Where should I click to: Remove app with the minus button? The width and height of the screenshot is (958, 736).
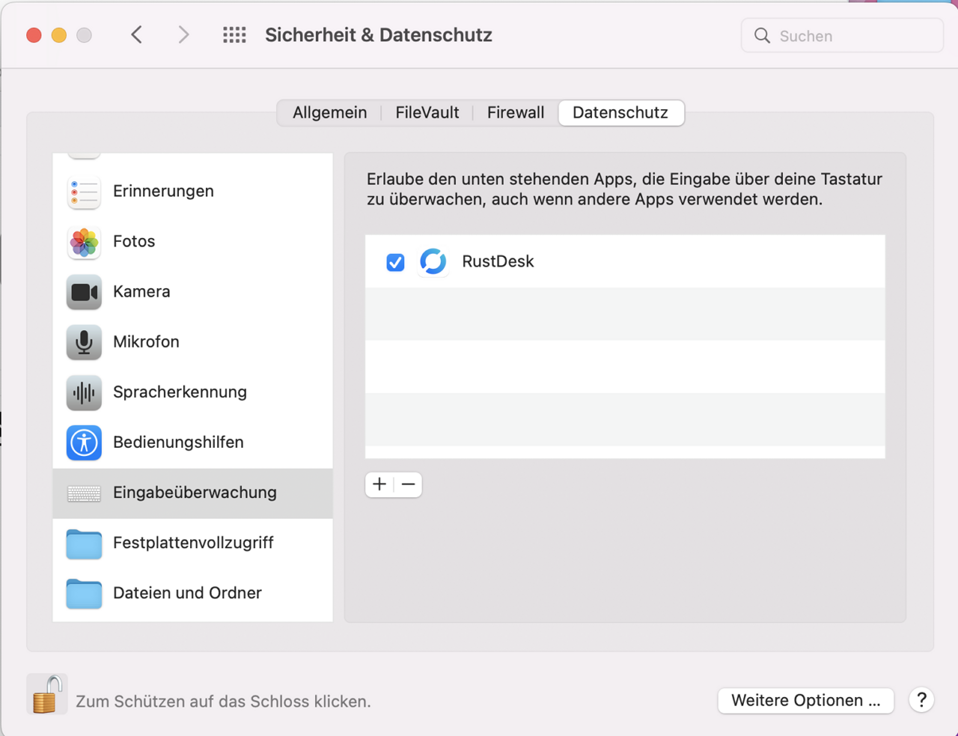[408, 485]
